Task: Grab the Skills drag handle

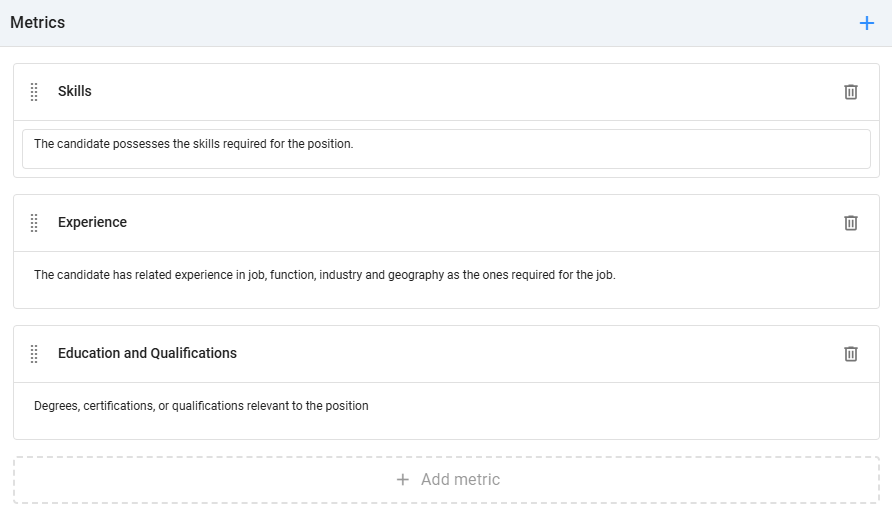Action: (x=34, y=92)
